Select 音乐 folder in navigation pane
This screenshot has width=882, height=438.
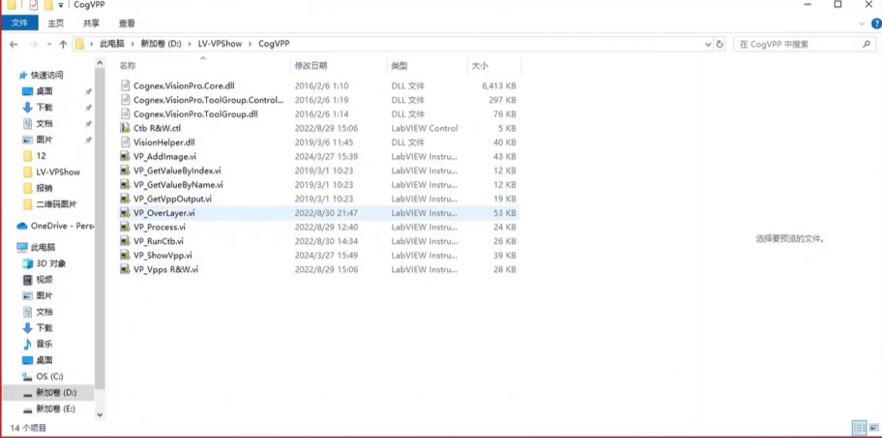(x=38, y=344)
